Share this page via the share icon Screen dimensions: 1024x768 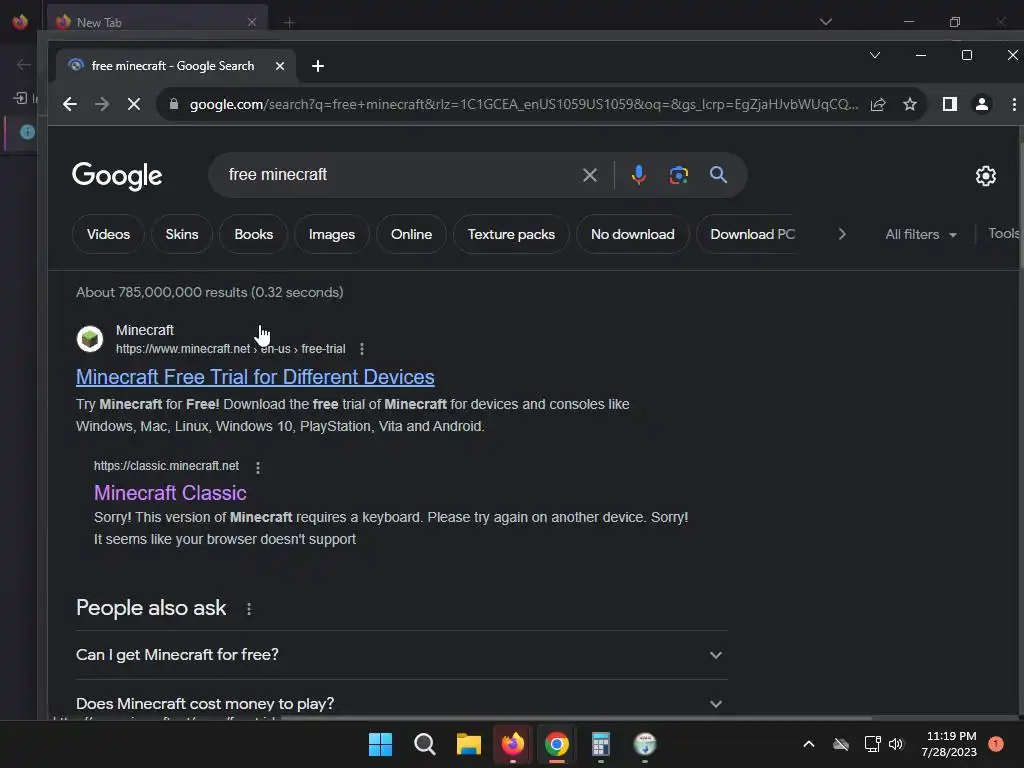coord(878,104)
